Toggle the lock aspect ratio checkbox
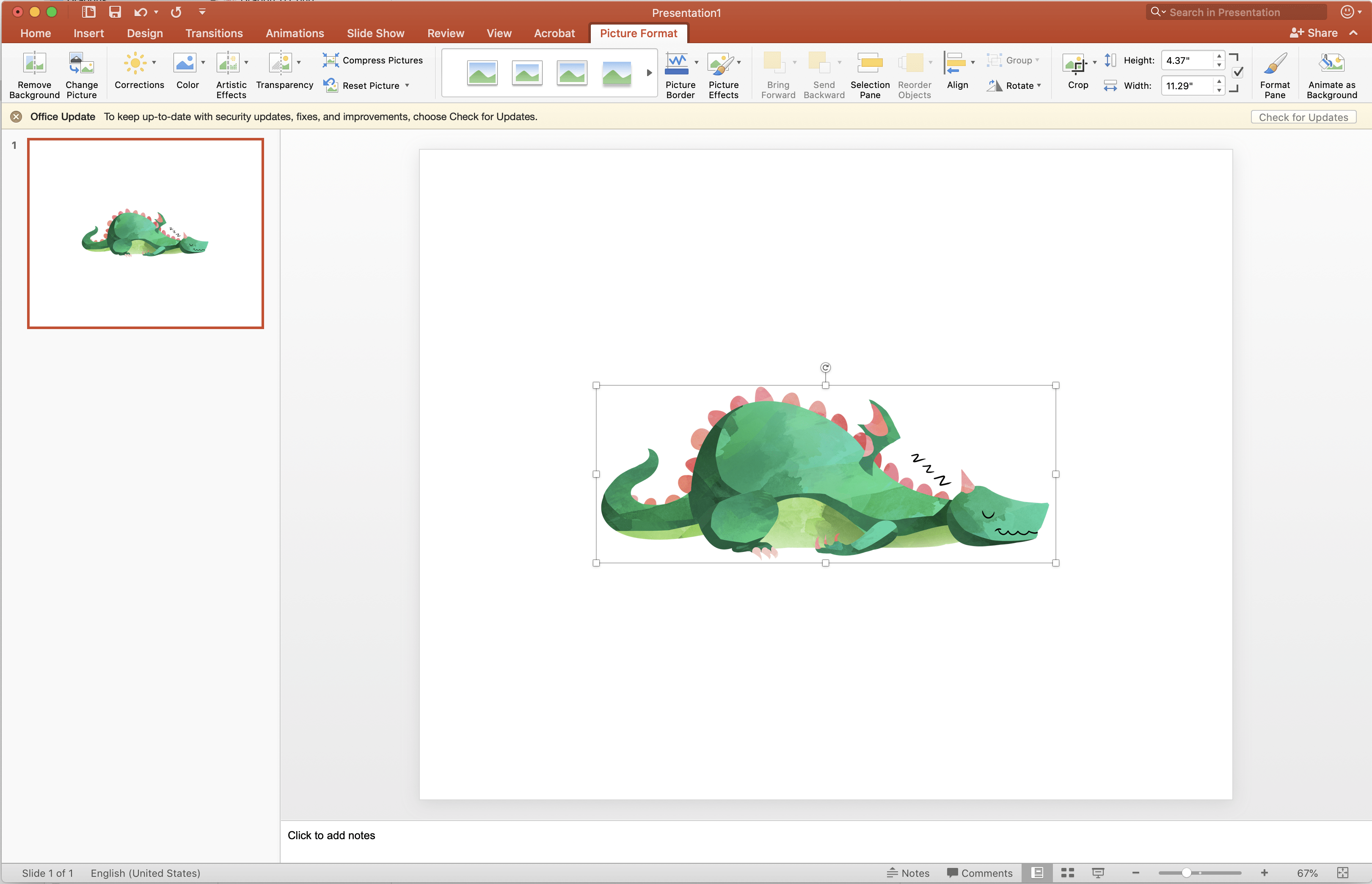 [1237, 72]
